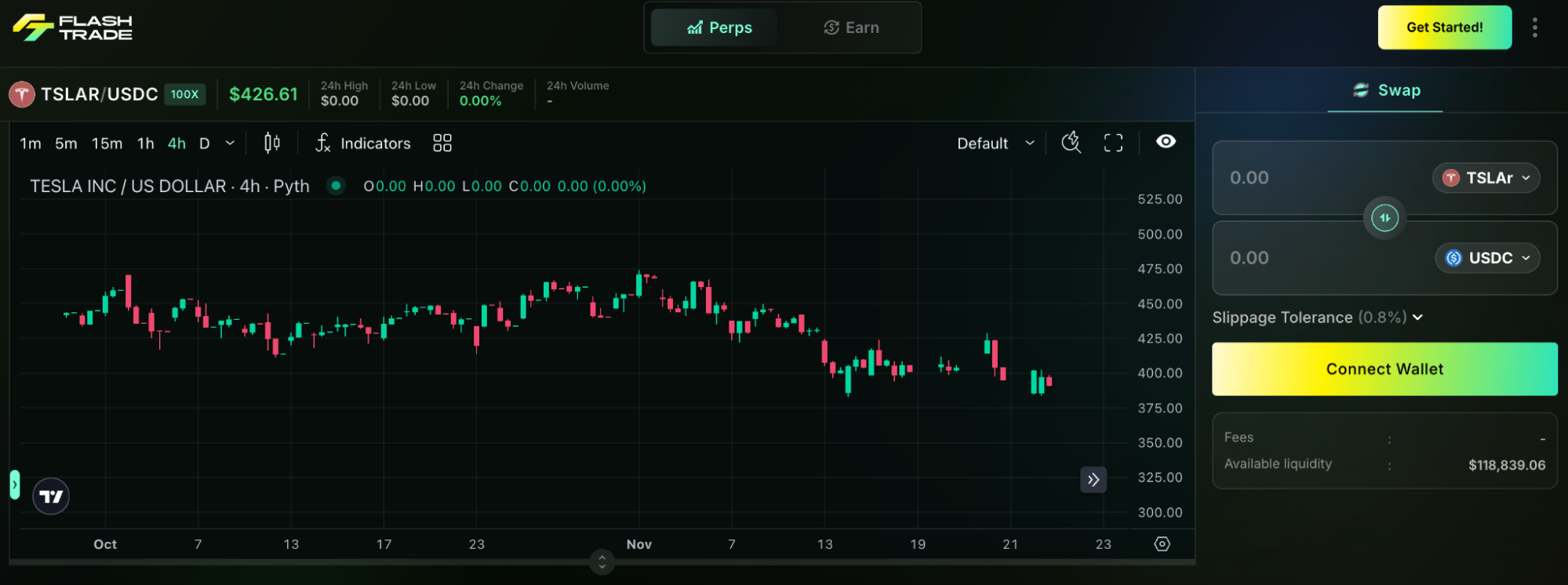Select the 4h timeframe

[176, 144]
